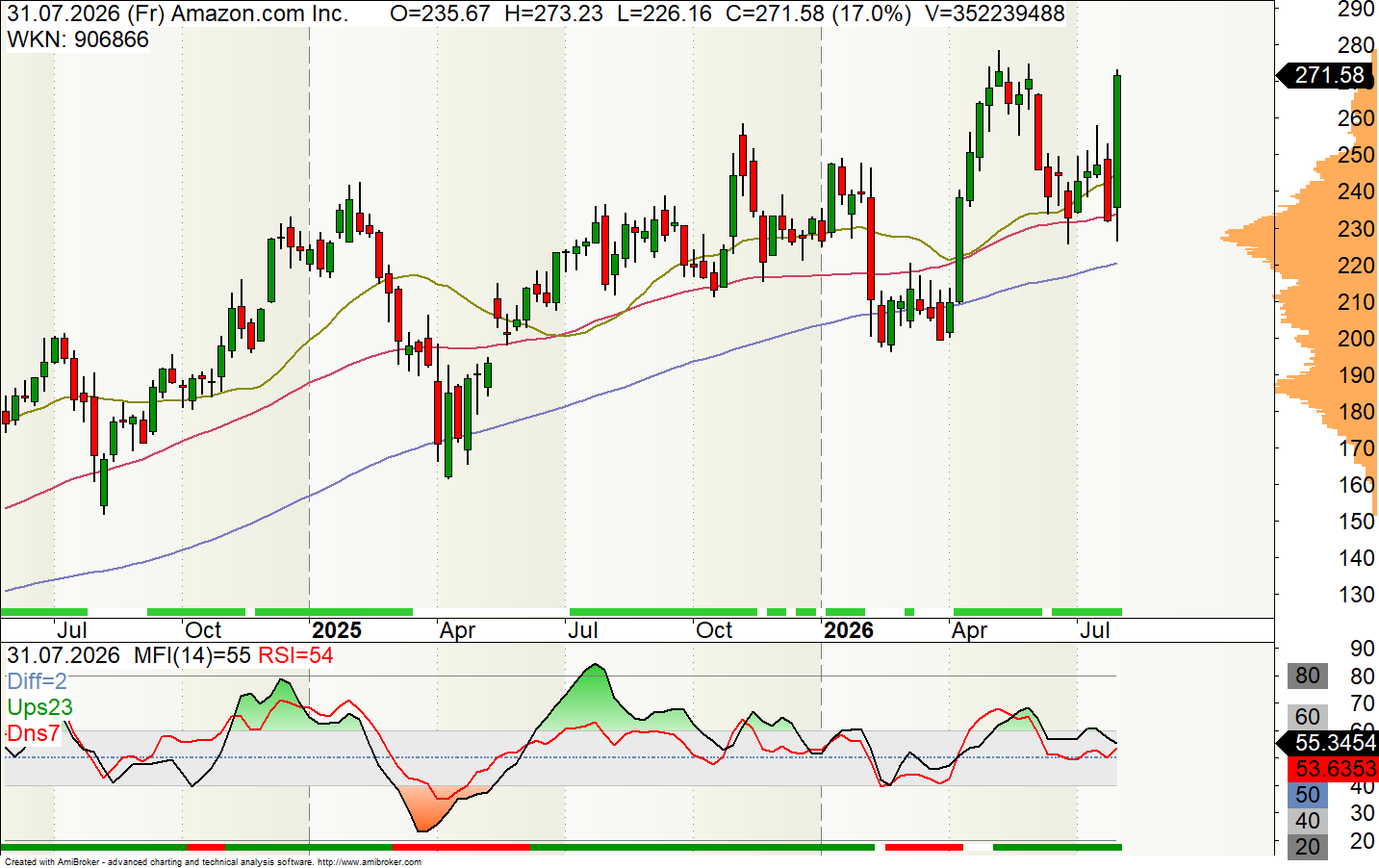
Task: Click the black '271.58' last price tag
Action: tap(1326, 75)
